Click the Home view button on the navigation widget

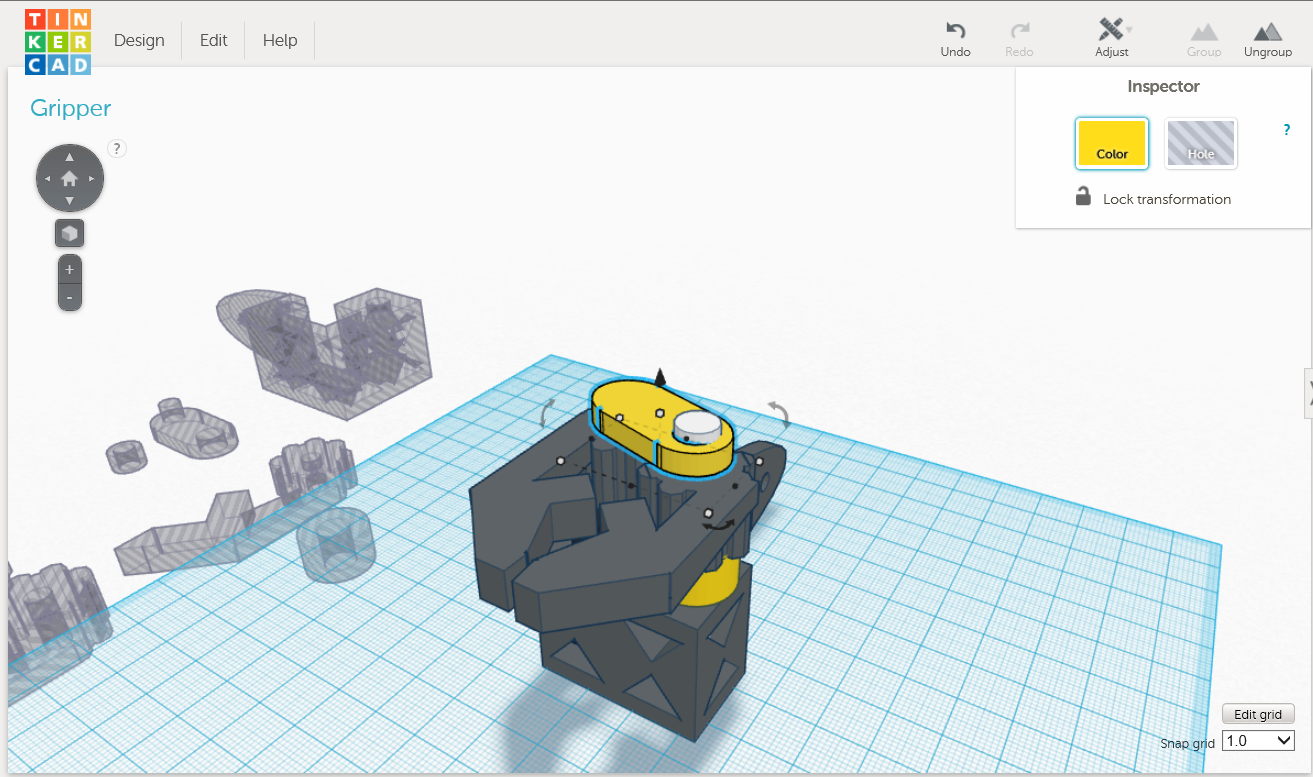click(x=69, y=177)
